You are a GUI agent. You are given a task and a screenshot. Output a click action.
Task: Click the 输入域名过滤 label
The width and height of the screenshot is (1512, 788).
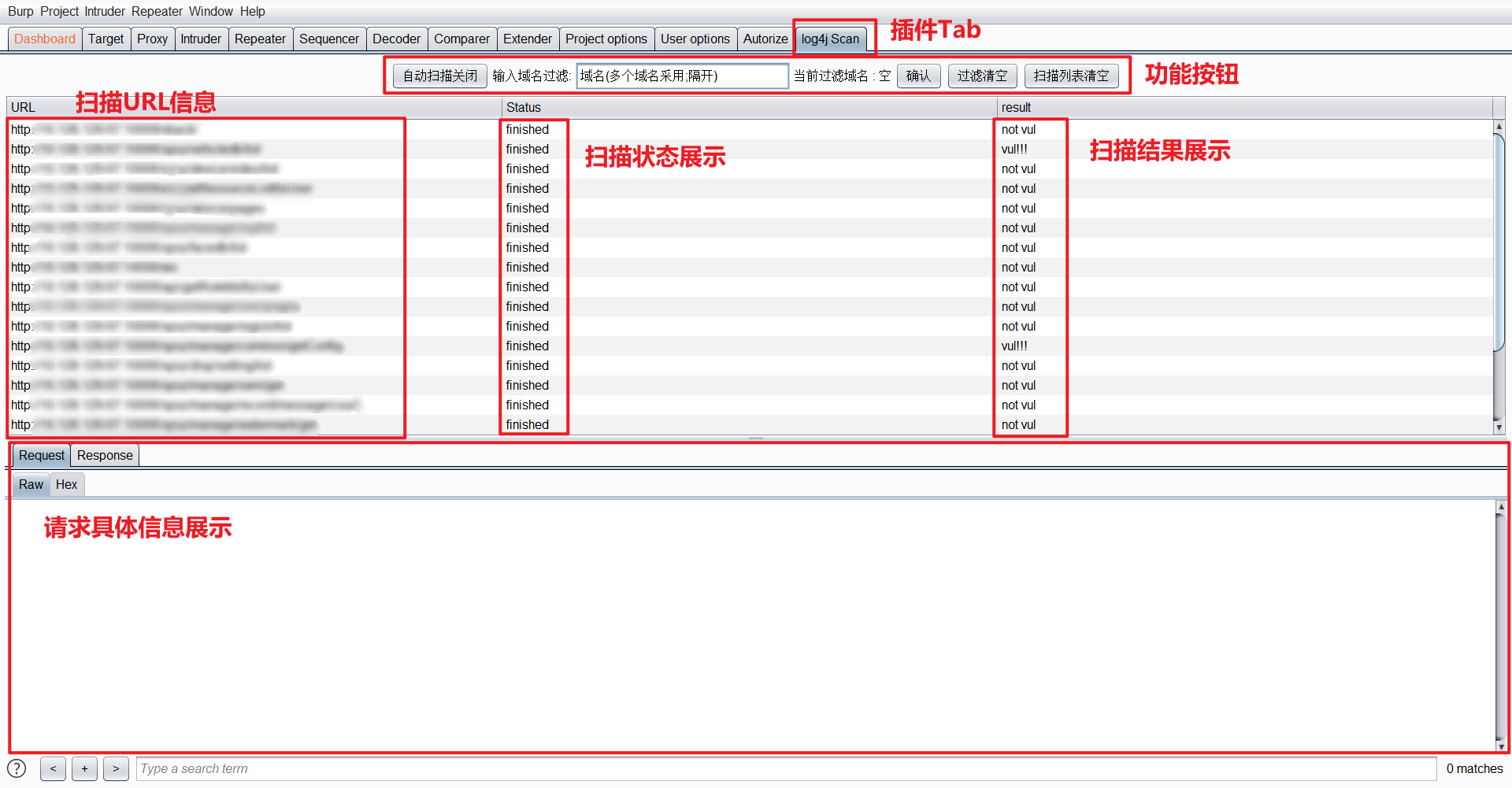(x=532, y=76)
